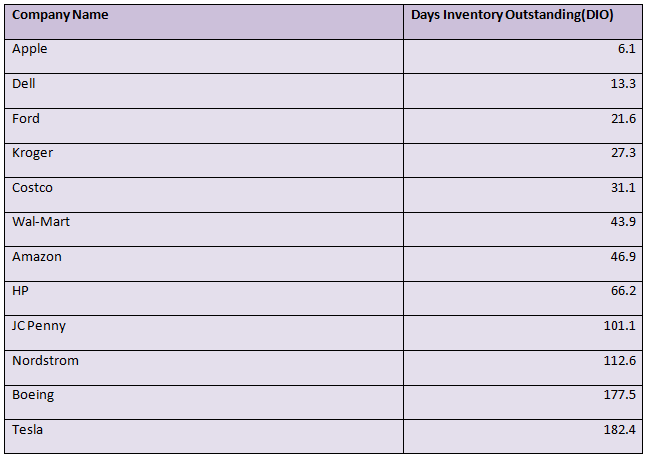Screen dimensions: 651x459
Task: Click the 177.5 value for Boeing
Action: pos(619,394)
